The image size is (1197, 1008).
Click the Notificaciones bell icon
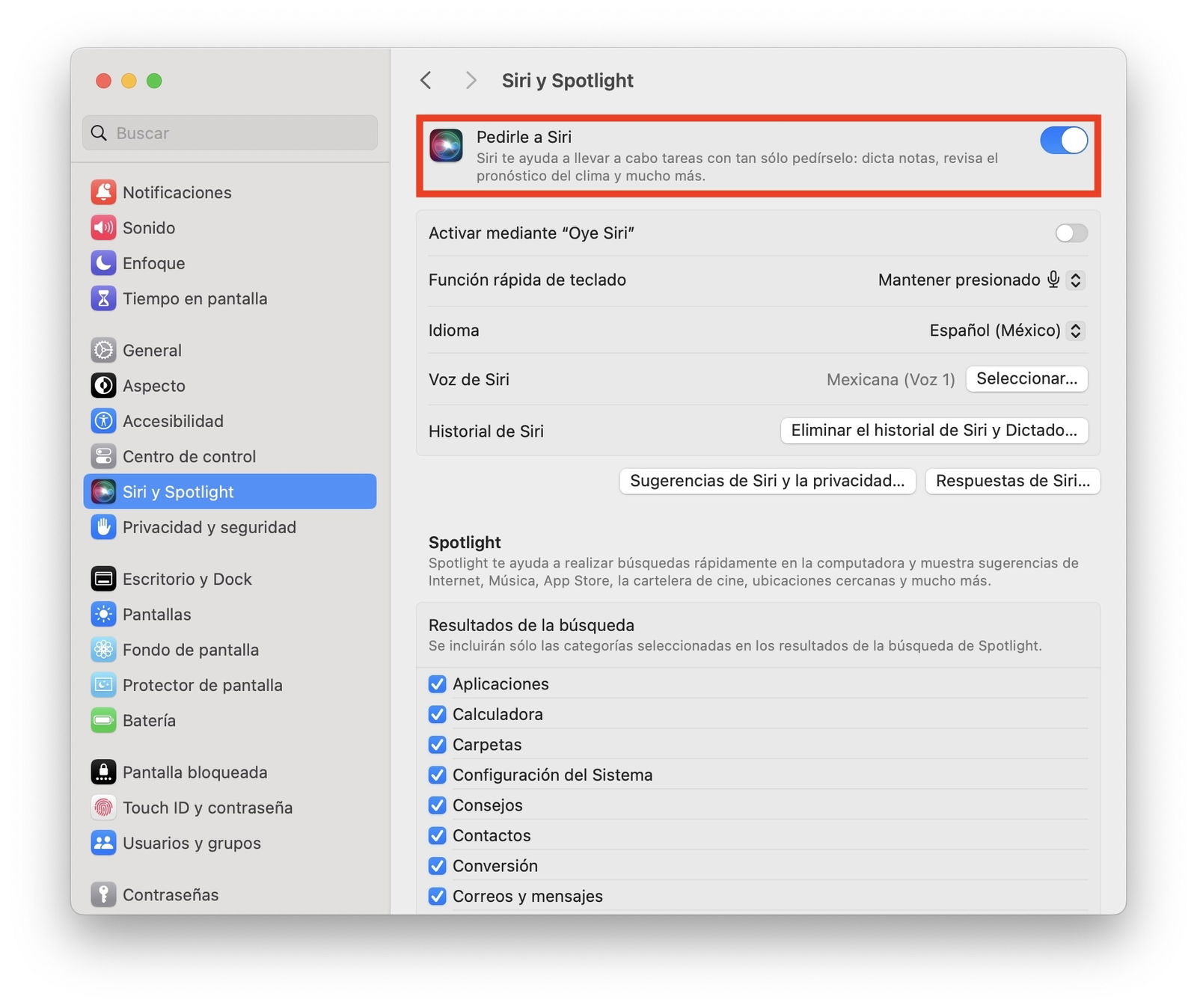[x=103, y=192]
